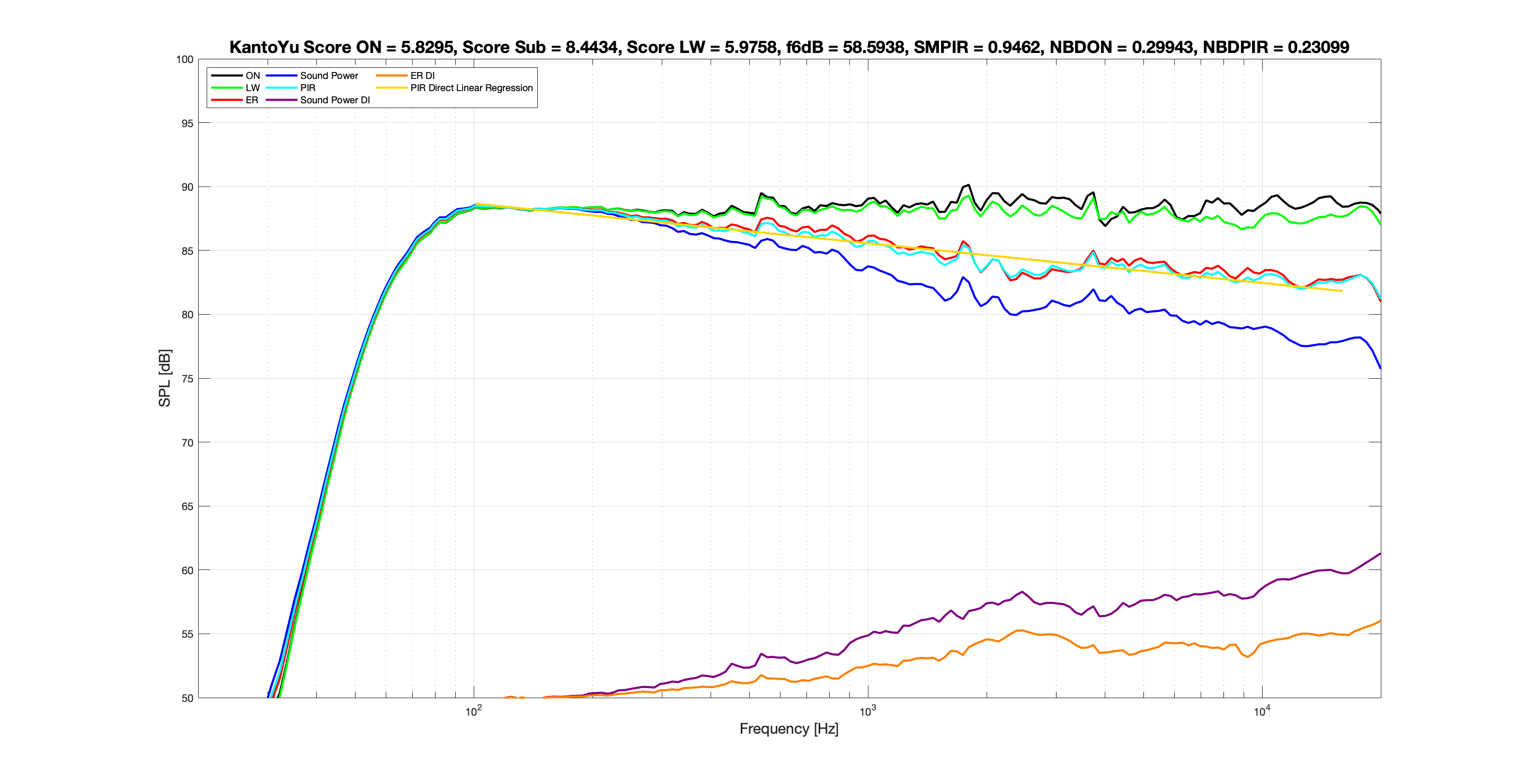The image size is (1526, 784).
Task: Click the 70 y-axis tick label
Action: 187,443
